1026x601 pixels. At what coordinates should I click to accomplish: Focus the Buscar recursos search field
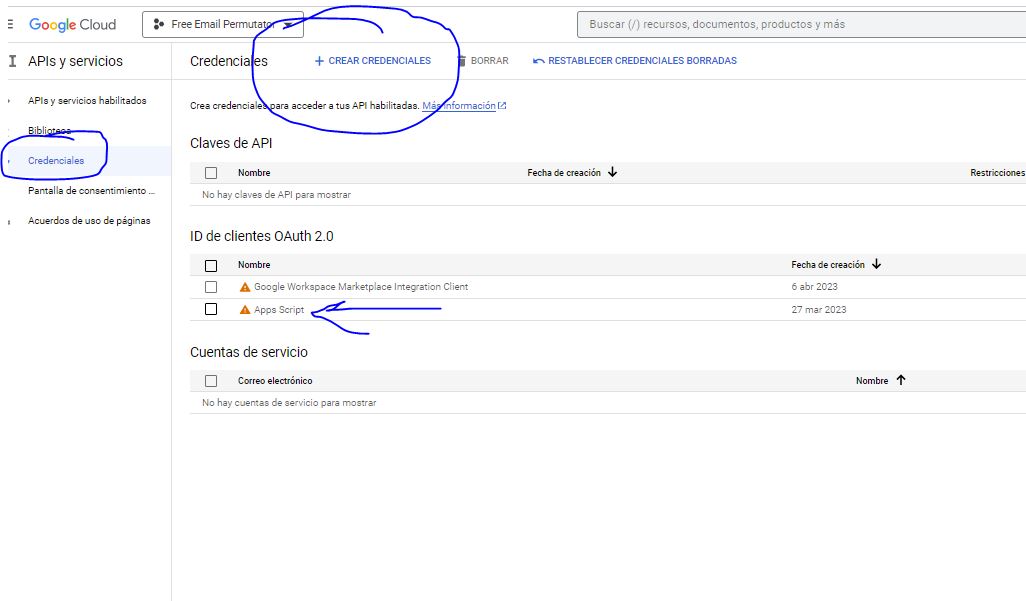(802, 24)
